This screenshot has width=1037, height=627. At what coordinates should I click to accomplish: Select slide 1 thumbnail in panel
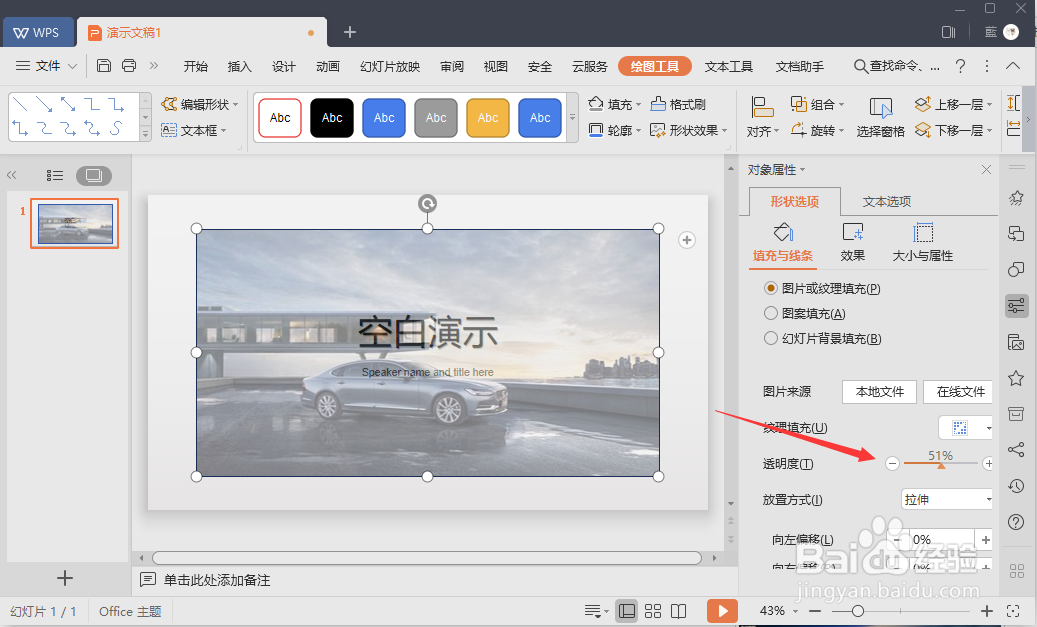(75, 224)
